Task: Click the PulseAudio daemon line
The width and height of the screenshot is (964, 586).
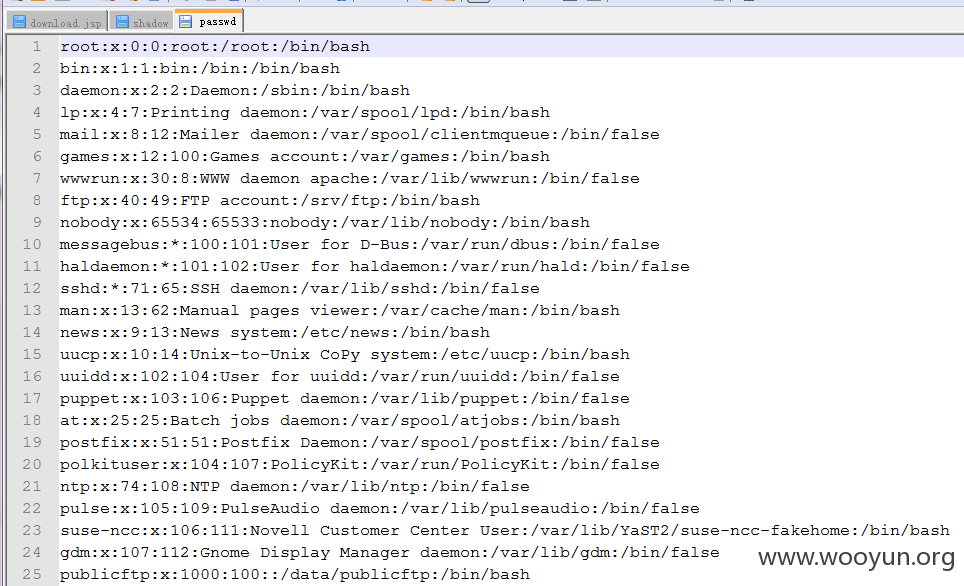Action: (380, 509)
